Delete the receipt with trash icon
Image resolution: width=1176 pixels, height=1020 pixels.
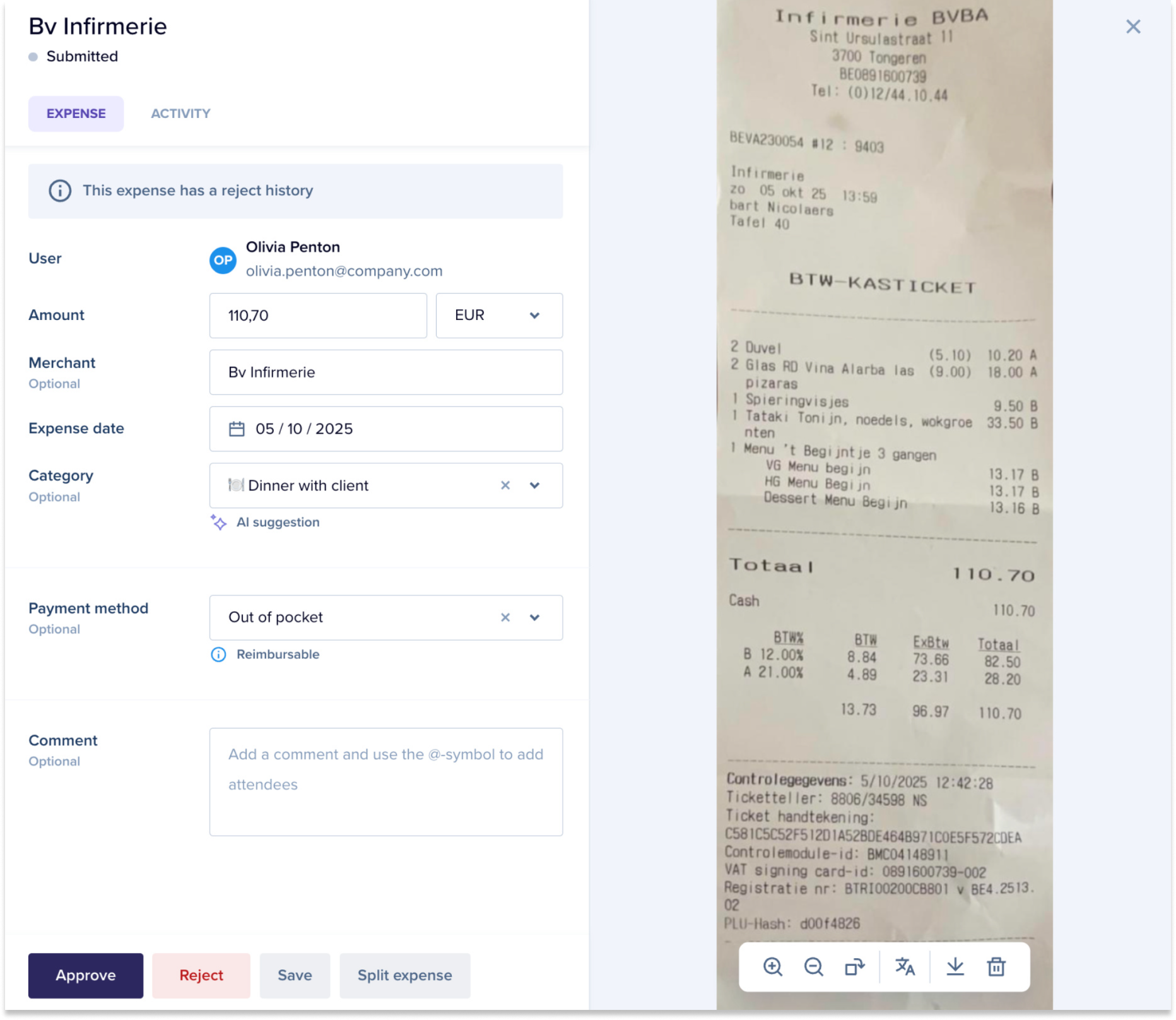(x=996, y=966)
